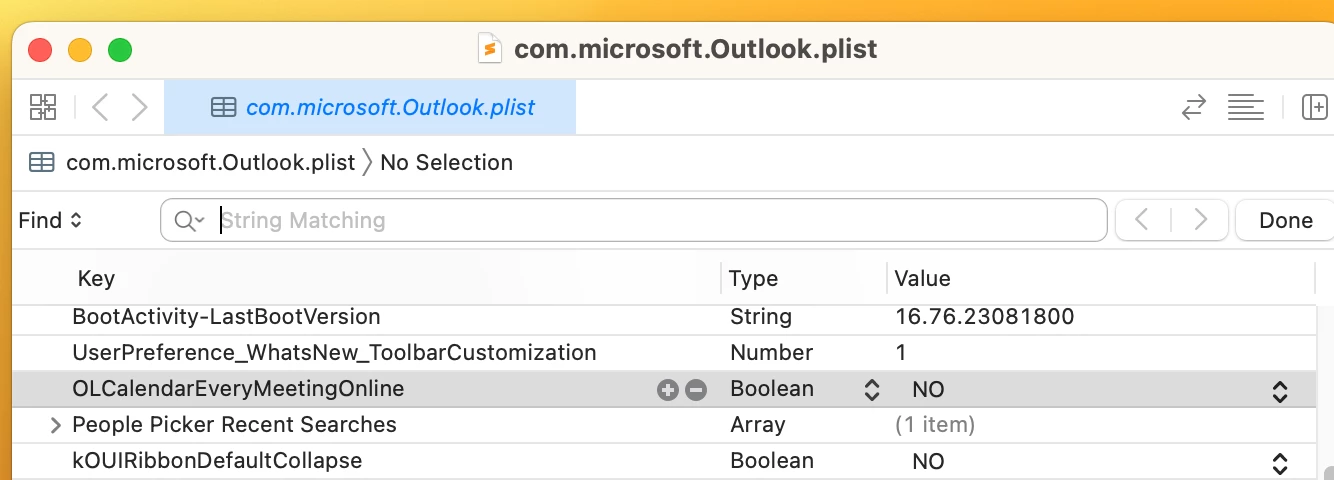
Task: Select the kOUIRibbonDefaultCollapse key
Action: [x=217, y=461]
